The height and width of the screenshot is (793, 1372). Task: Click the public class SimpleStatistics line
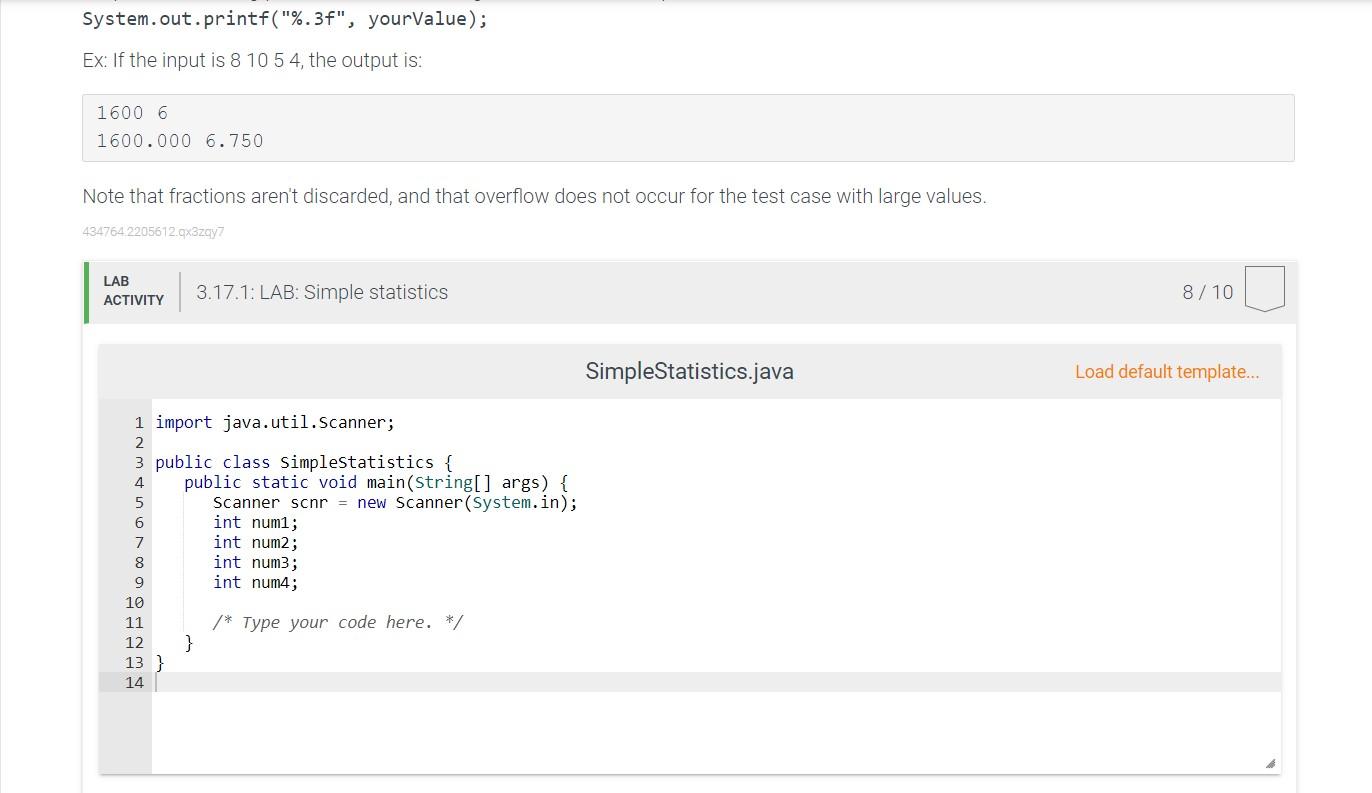(302, 462)
